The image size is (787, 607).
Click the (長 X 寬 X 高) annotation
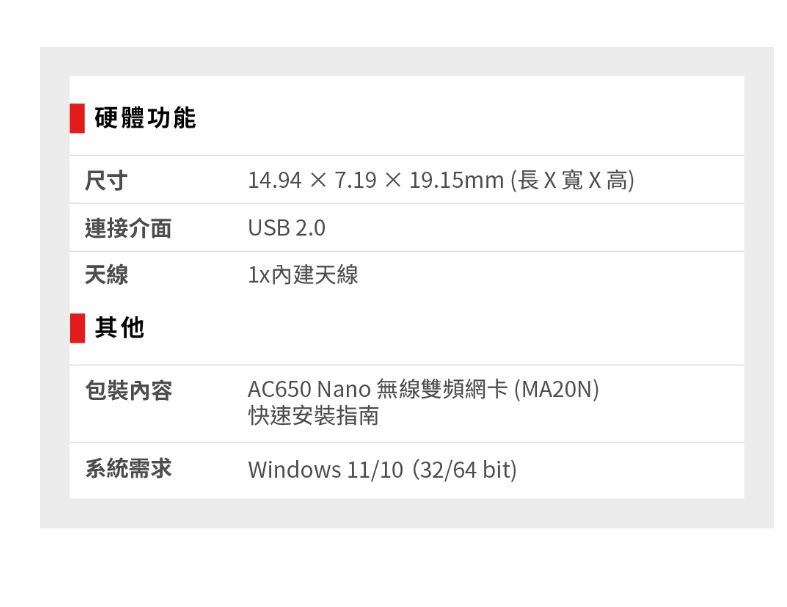[572, 181]
